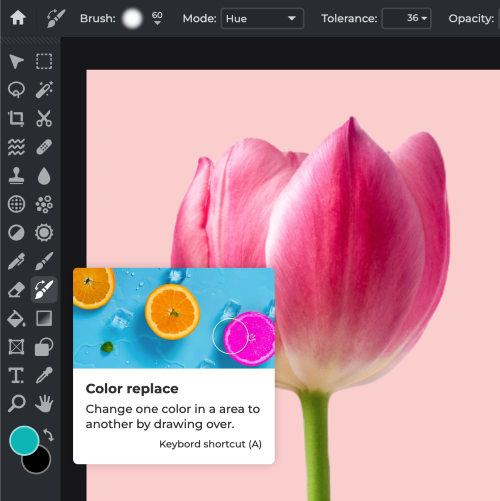This screenshot has height=501, width=500.
Task: Select the Liquify waves tool
Action: point(16,147)
